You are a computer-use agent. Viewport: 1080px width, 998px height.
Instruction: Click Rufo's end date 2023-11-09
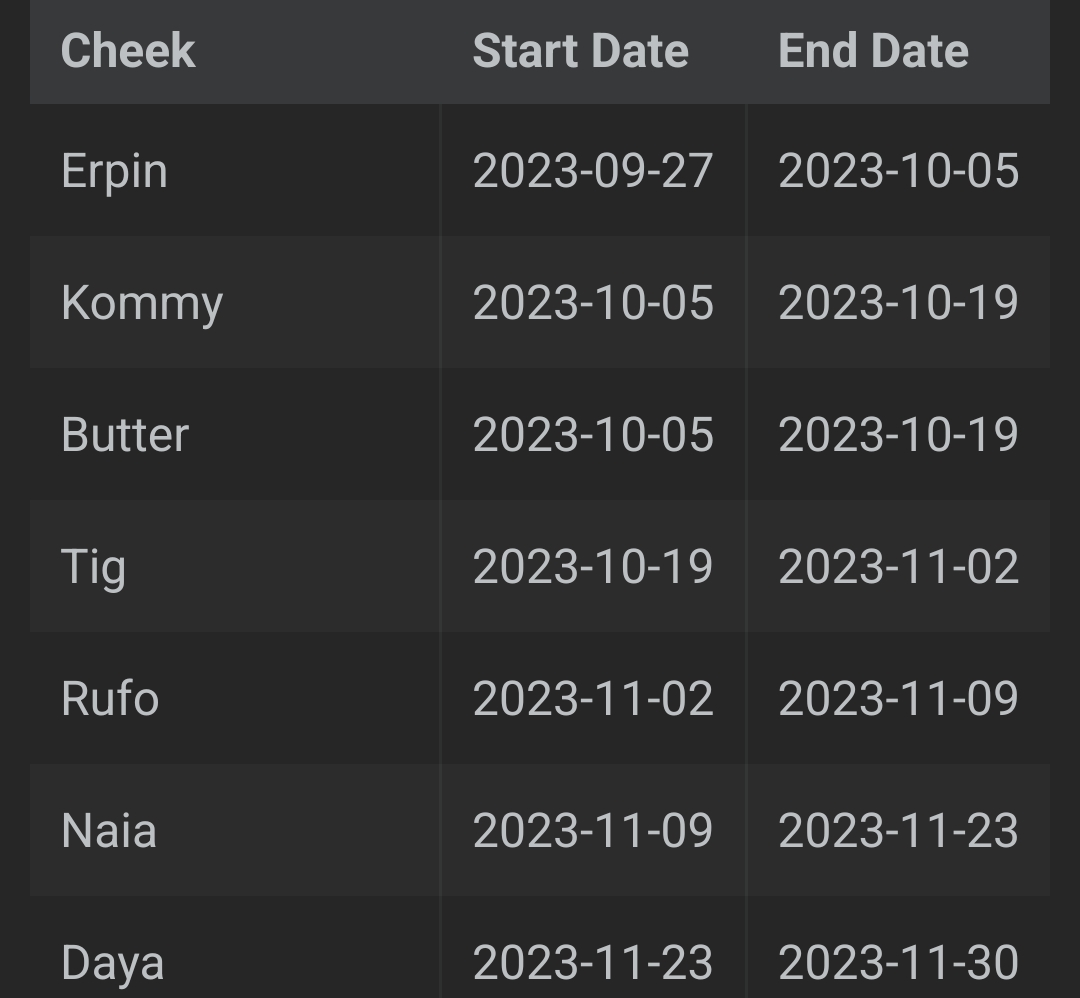tap(898, 698)
